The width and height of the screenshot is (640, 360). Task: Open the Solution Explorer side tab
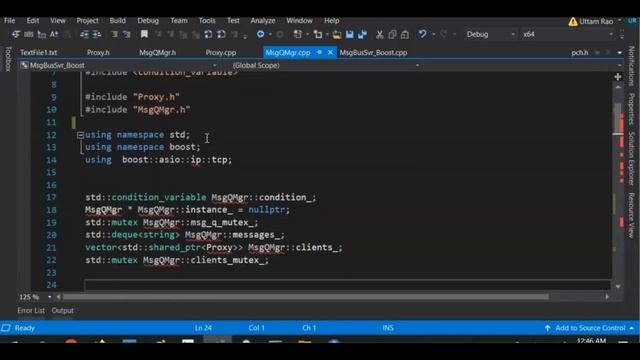pos(631,158)
